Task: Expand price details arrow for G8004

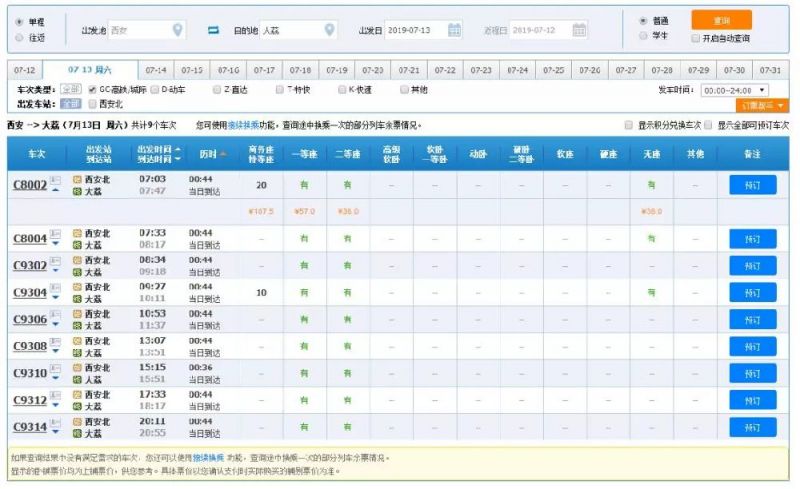Action: [56, 244]
